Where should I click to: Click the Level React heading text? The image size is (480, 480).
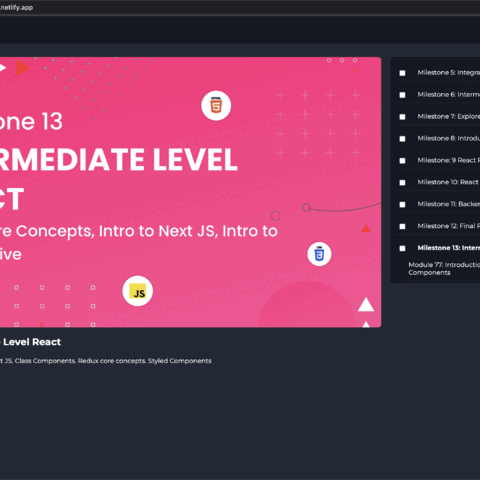coord(32,342)
